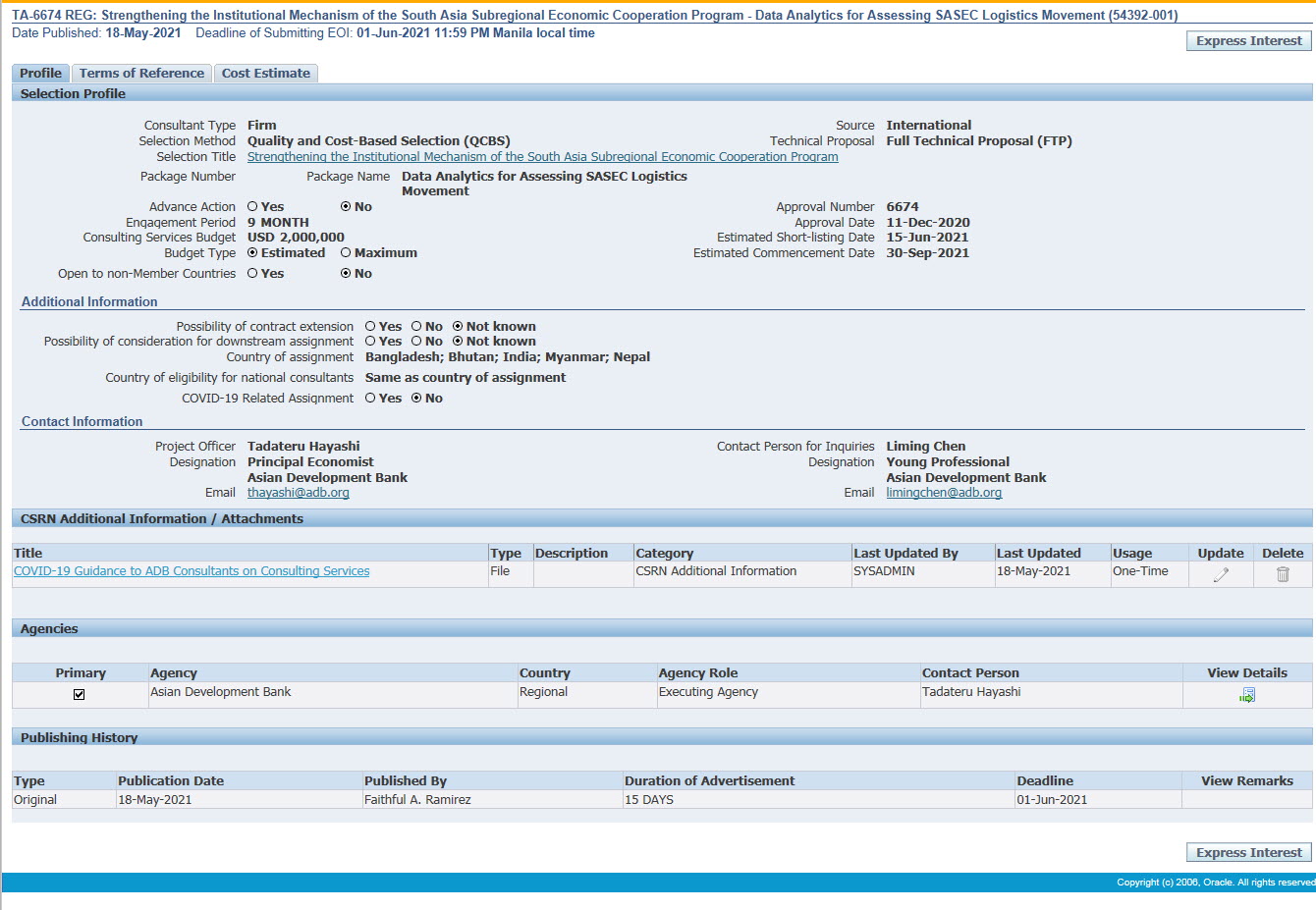Open View Details icon for Asian Development Bank
Viewport: 1316px width, 910px height.
coord(1247,695)
